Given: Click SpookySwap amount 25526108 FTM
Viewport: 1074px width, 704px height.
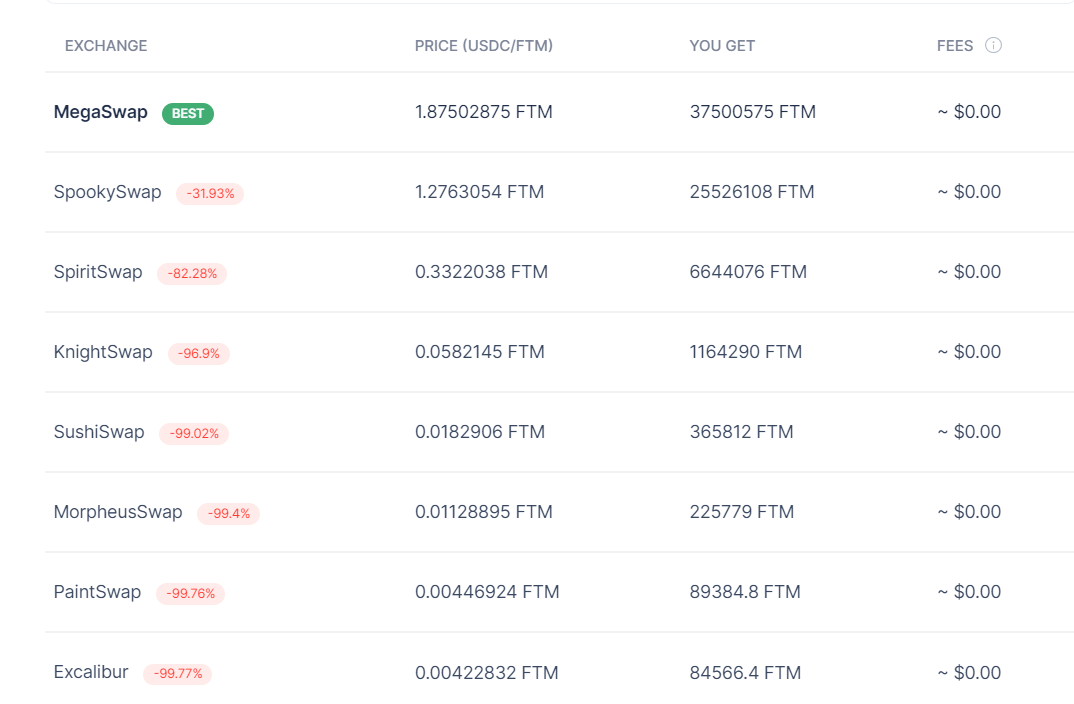Looking at the screenshot, I should (x=752, y=192).
